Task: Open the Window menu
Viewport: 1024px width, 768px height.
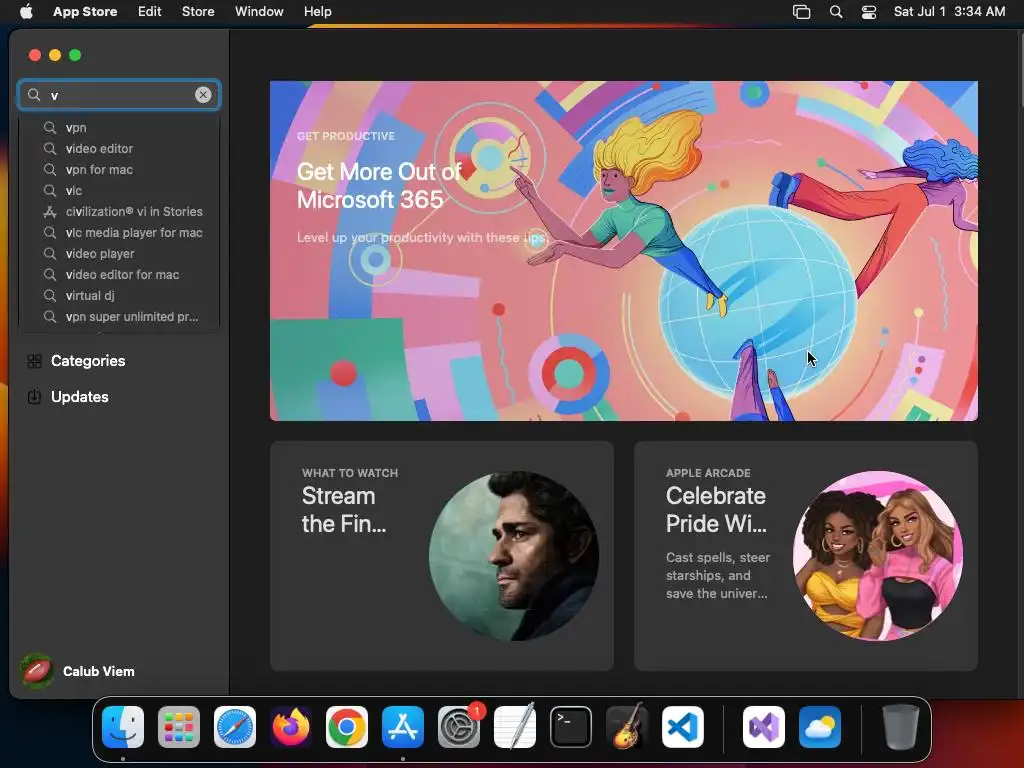Action: point(259,12)
